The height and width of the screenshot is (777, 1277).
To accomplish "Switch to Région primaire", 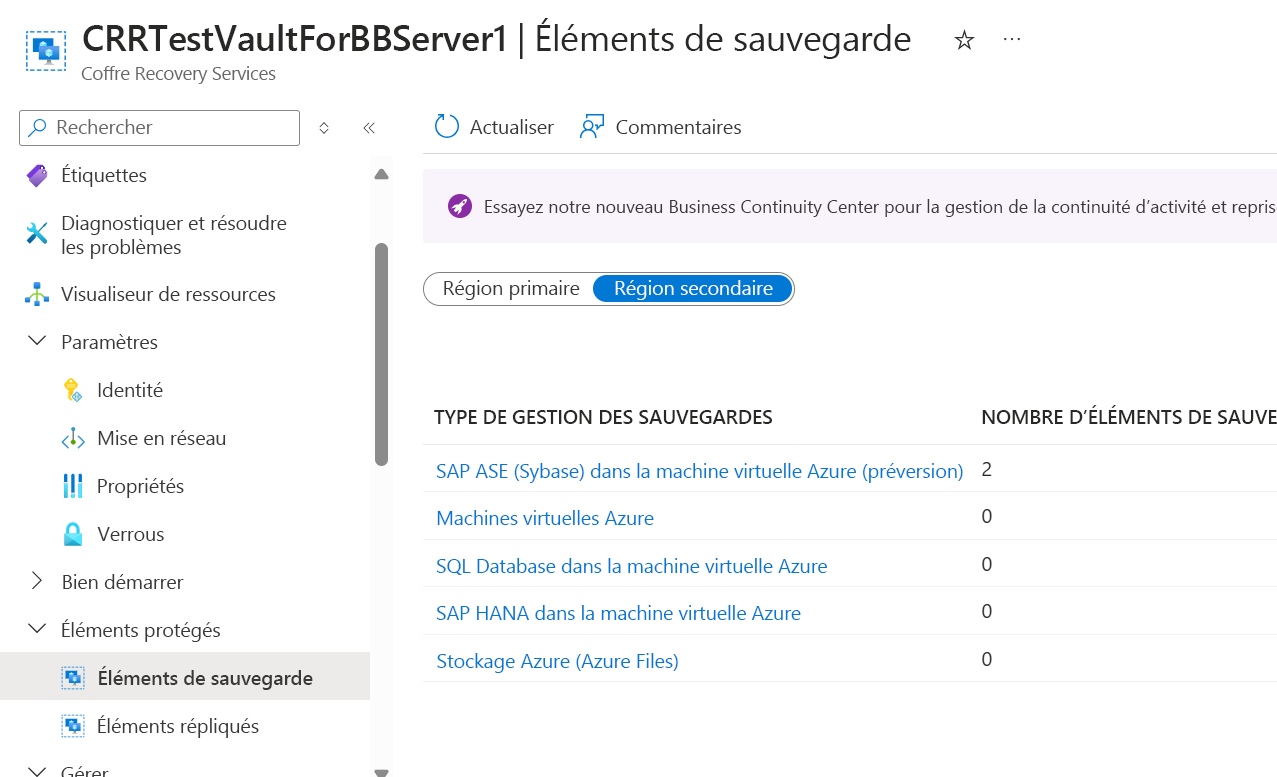I will point(511,288).
